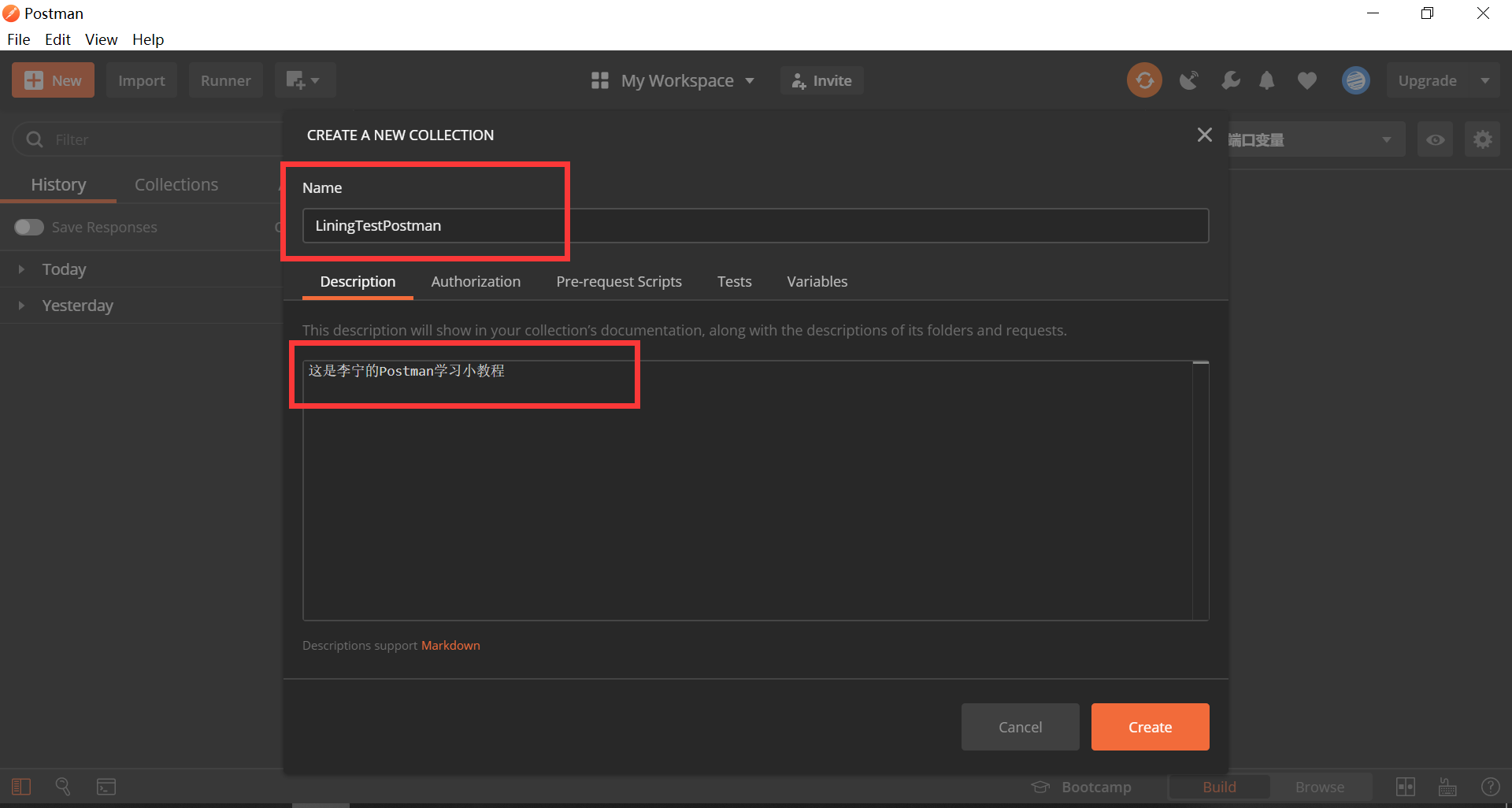Close the Create a New Collection dialog
This screenshot has height=808, width=1512.
coord(1204,135)
